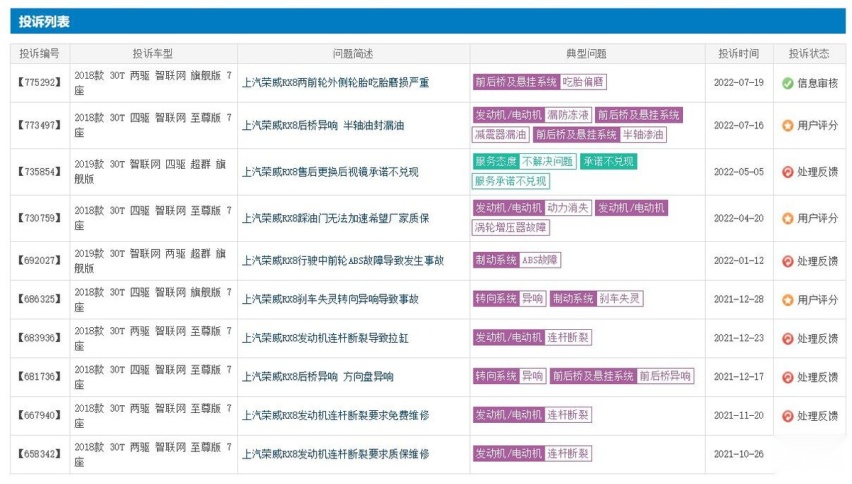Click the red status icon in row 683936
The height and width of the screenshot is (484, 852).
787,339
